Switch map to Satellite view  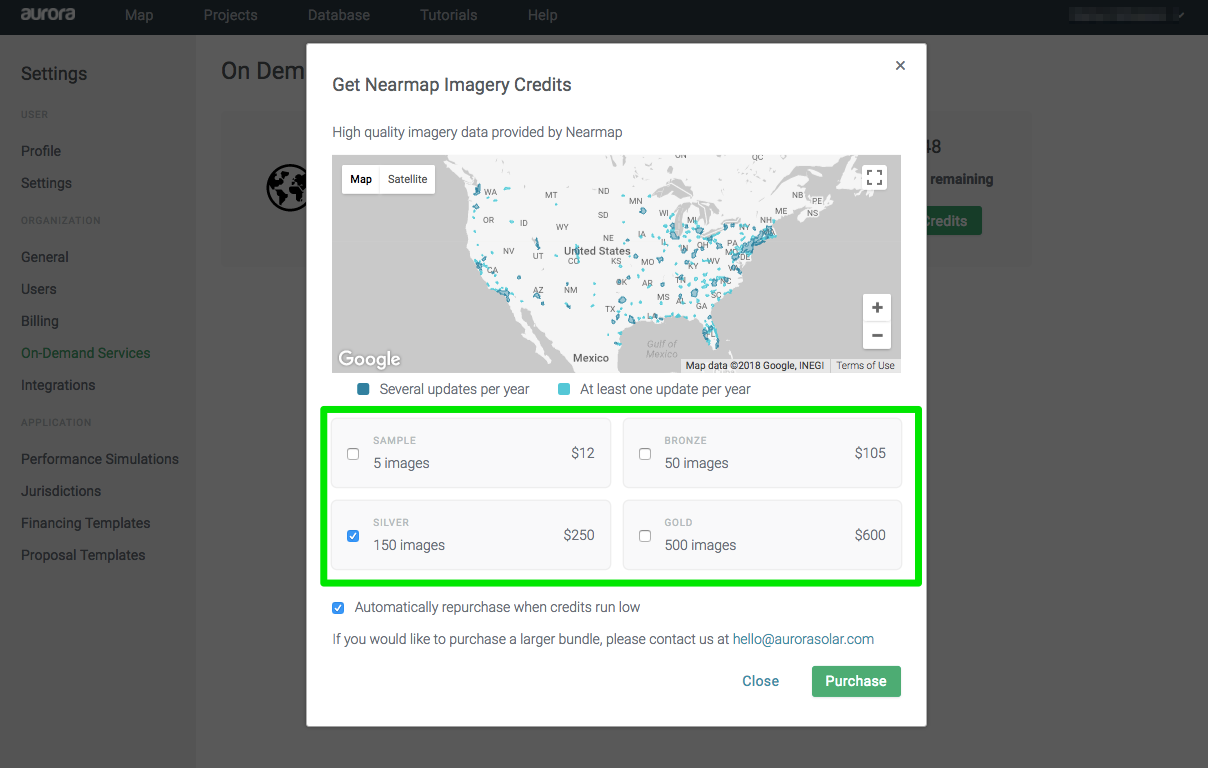[407, 179]
